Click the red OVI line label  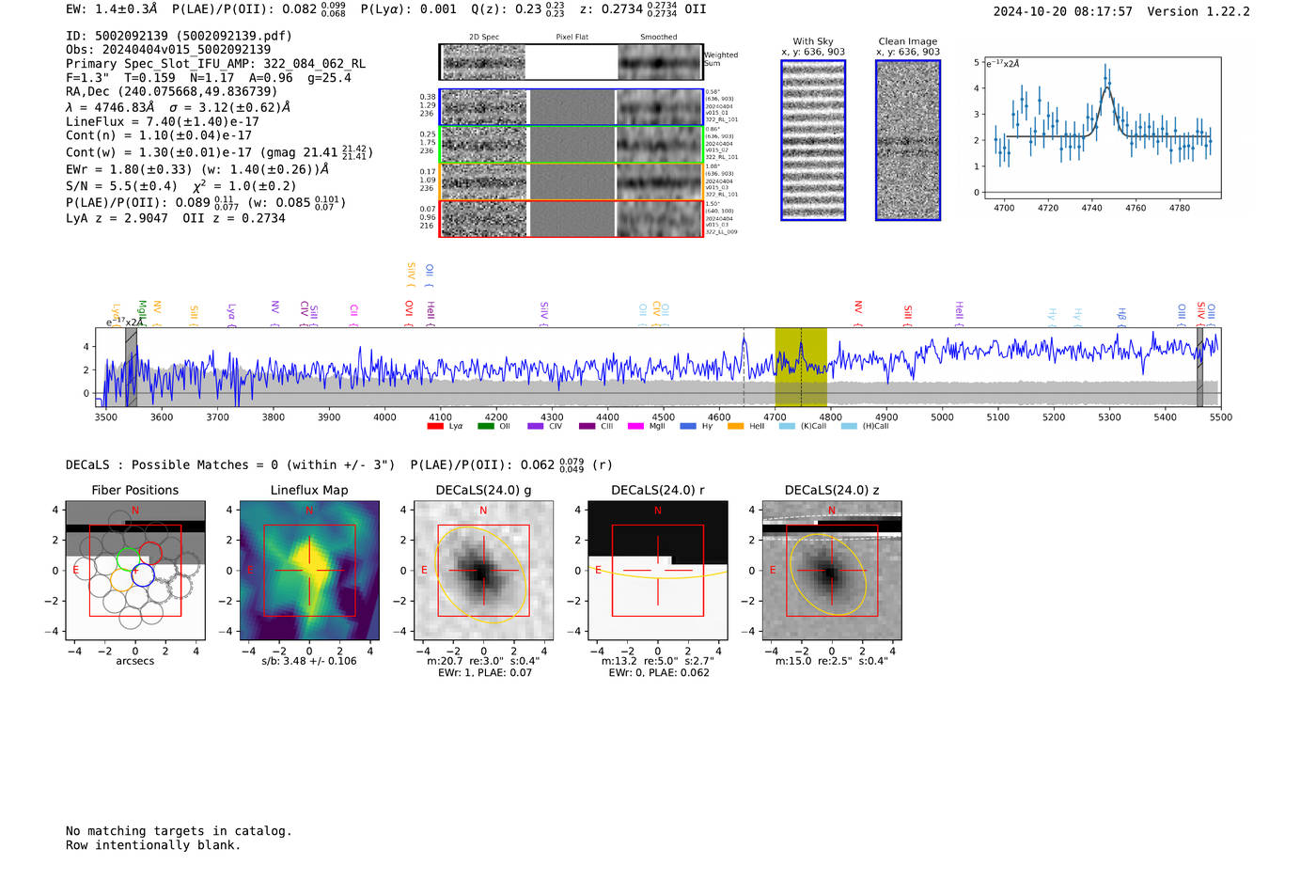(409, 314)
